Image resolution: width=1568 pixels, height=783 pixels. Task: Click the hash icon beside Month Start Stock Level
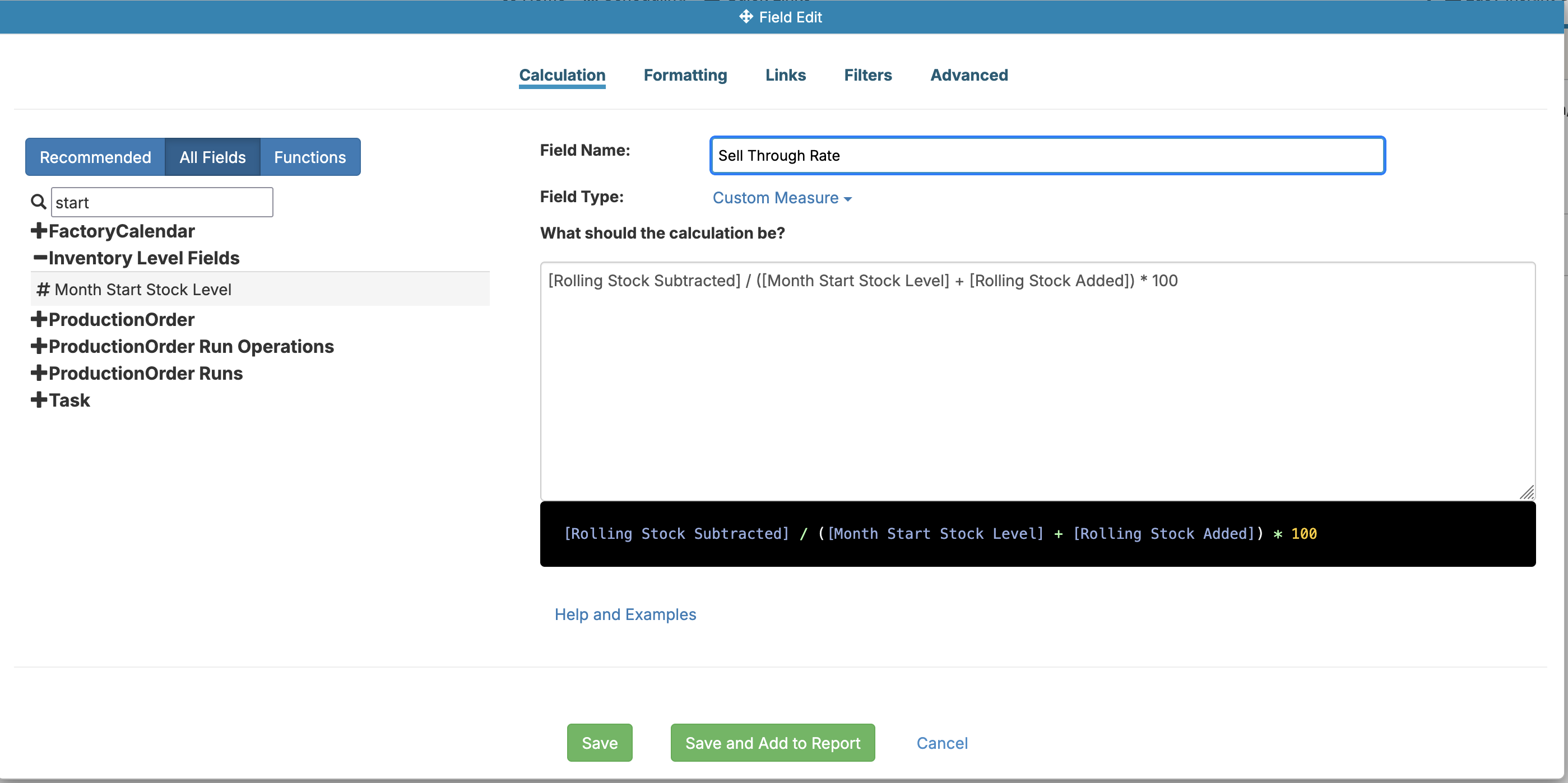tap(43, 290)
